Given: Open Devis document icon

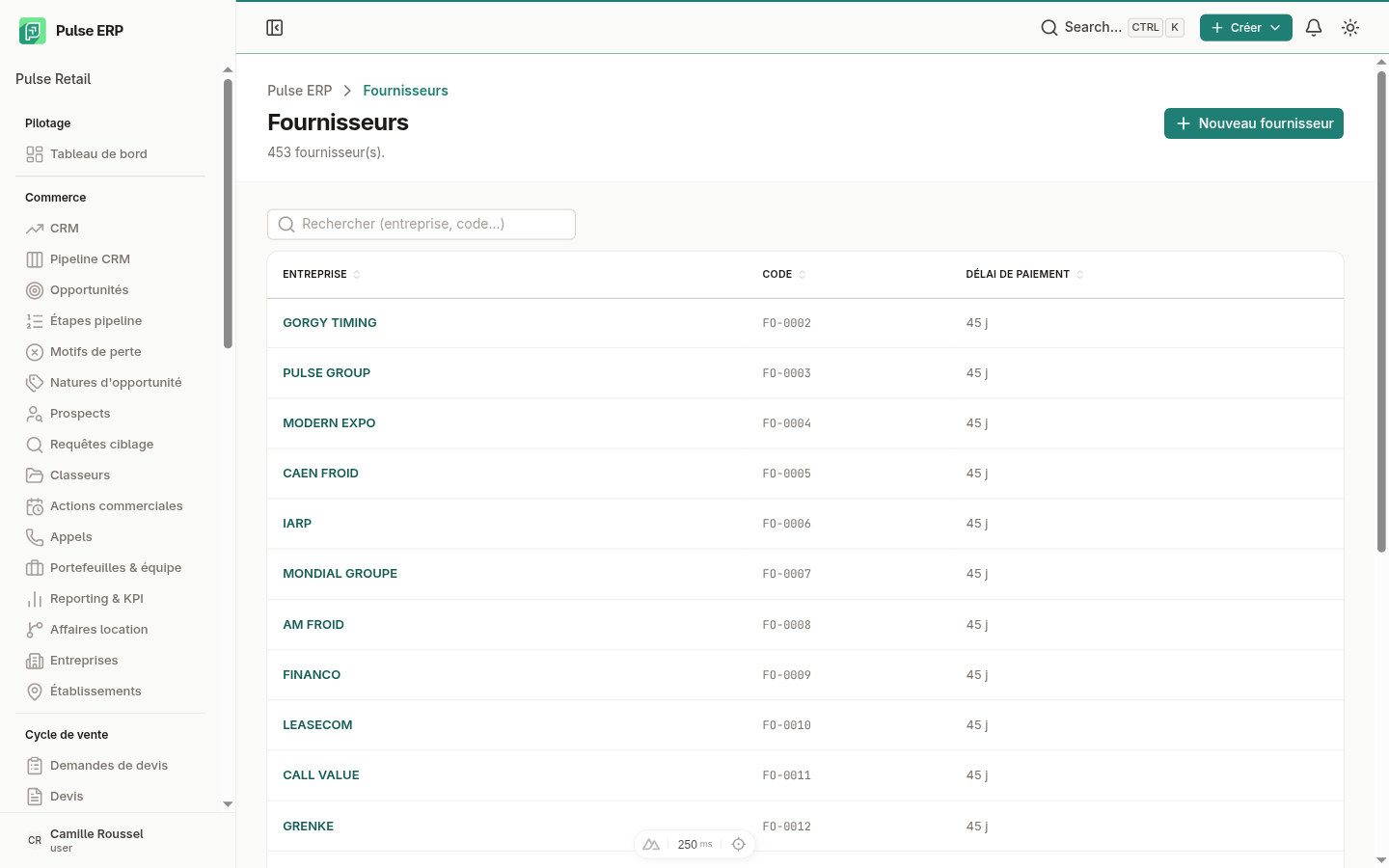Looking at the screenshot, I should (x=35, y=797).
